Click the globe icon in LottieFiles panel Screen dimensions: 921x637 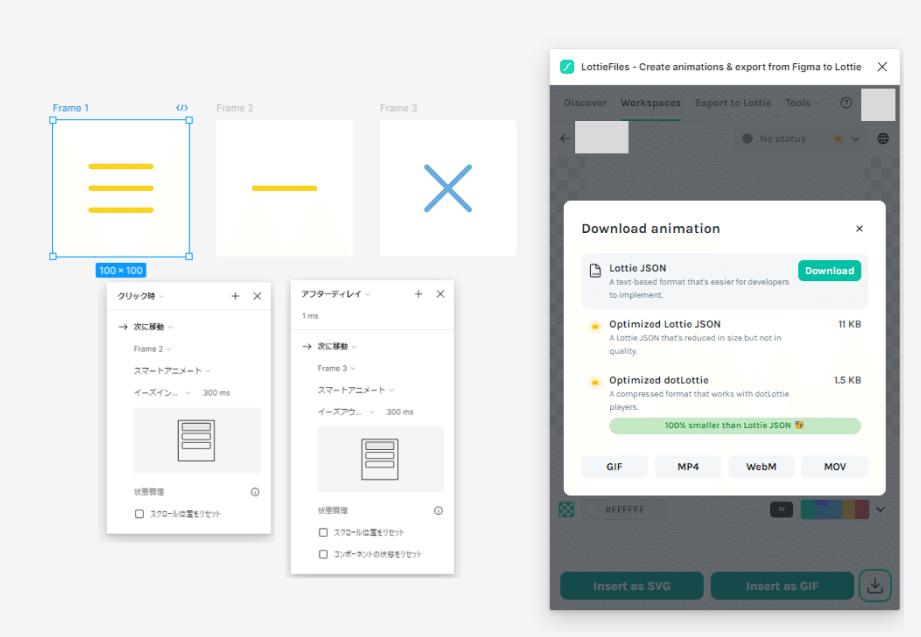[x=883, y=139]
